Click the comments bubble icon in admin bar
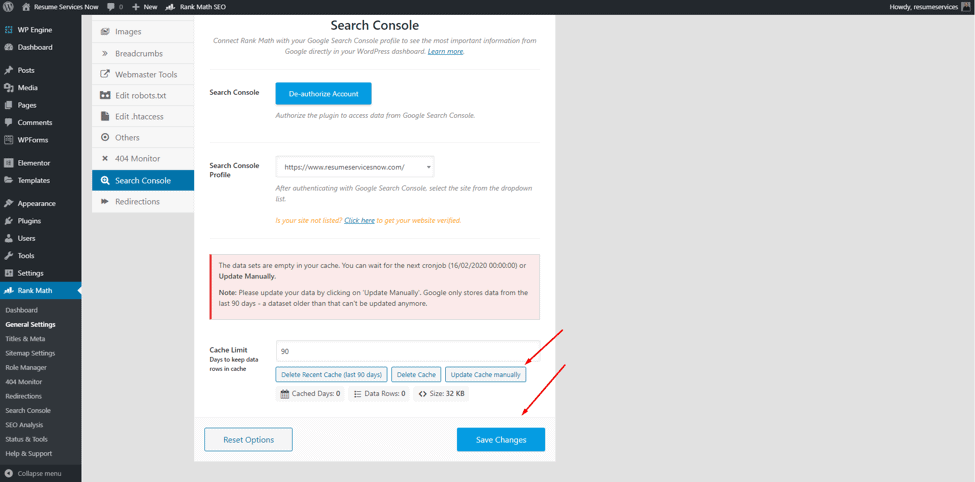Viewport: 975px width, 482px height. pyautogui.click(x=111, y=7)
